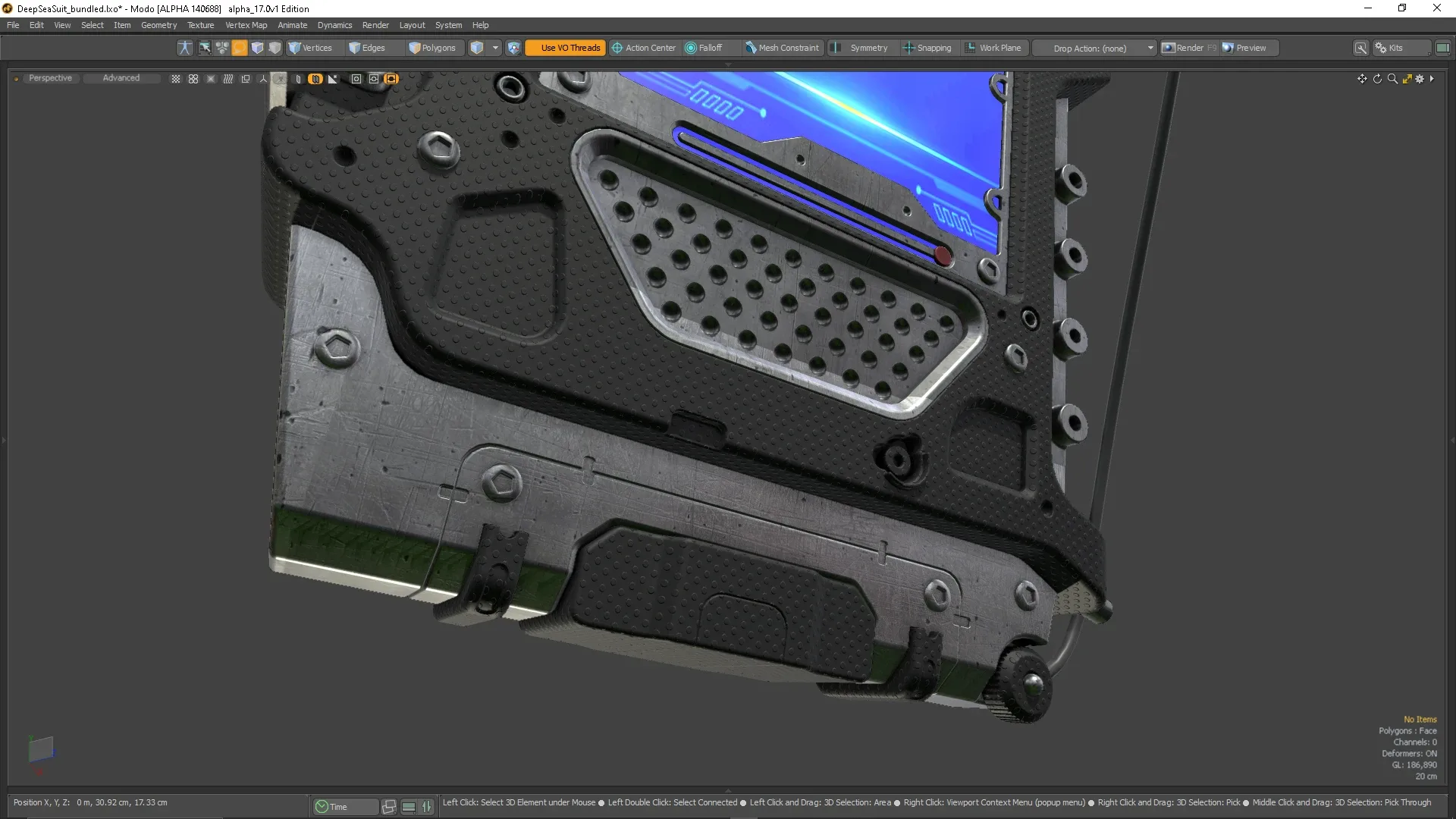Image resolution: width=1456 pixels, height=819 pixels.
Task: Click the single curved panel viewport icon
Action: click(298, 79)
